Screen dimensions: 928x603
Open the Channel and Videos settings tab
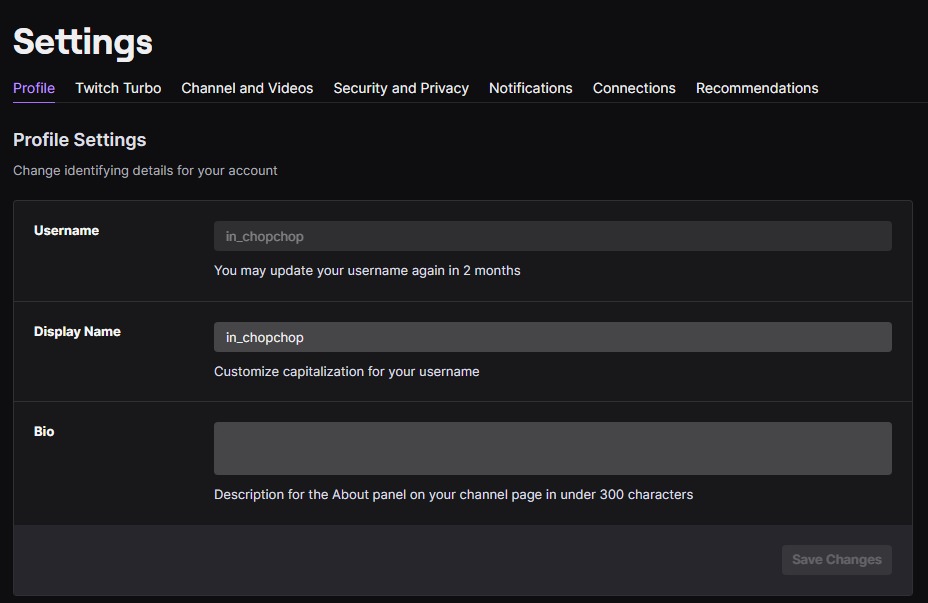coord(247,88)
